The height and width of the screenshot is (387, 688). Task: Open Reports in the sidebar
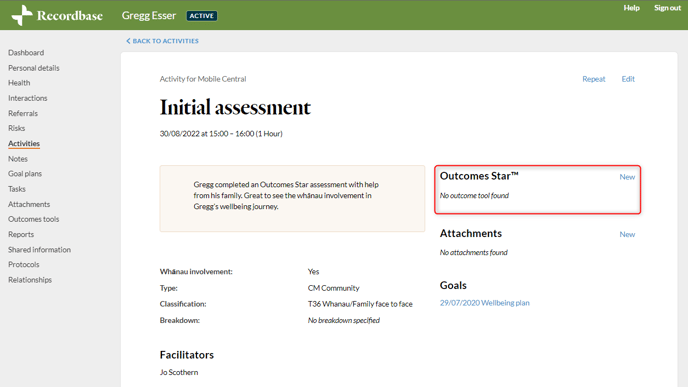pos(21,234)
